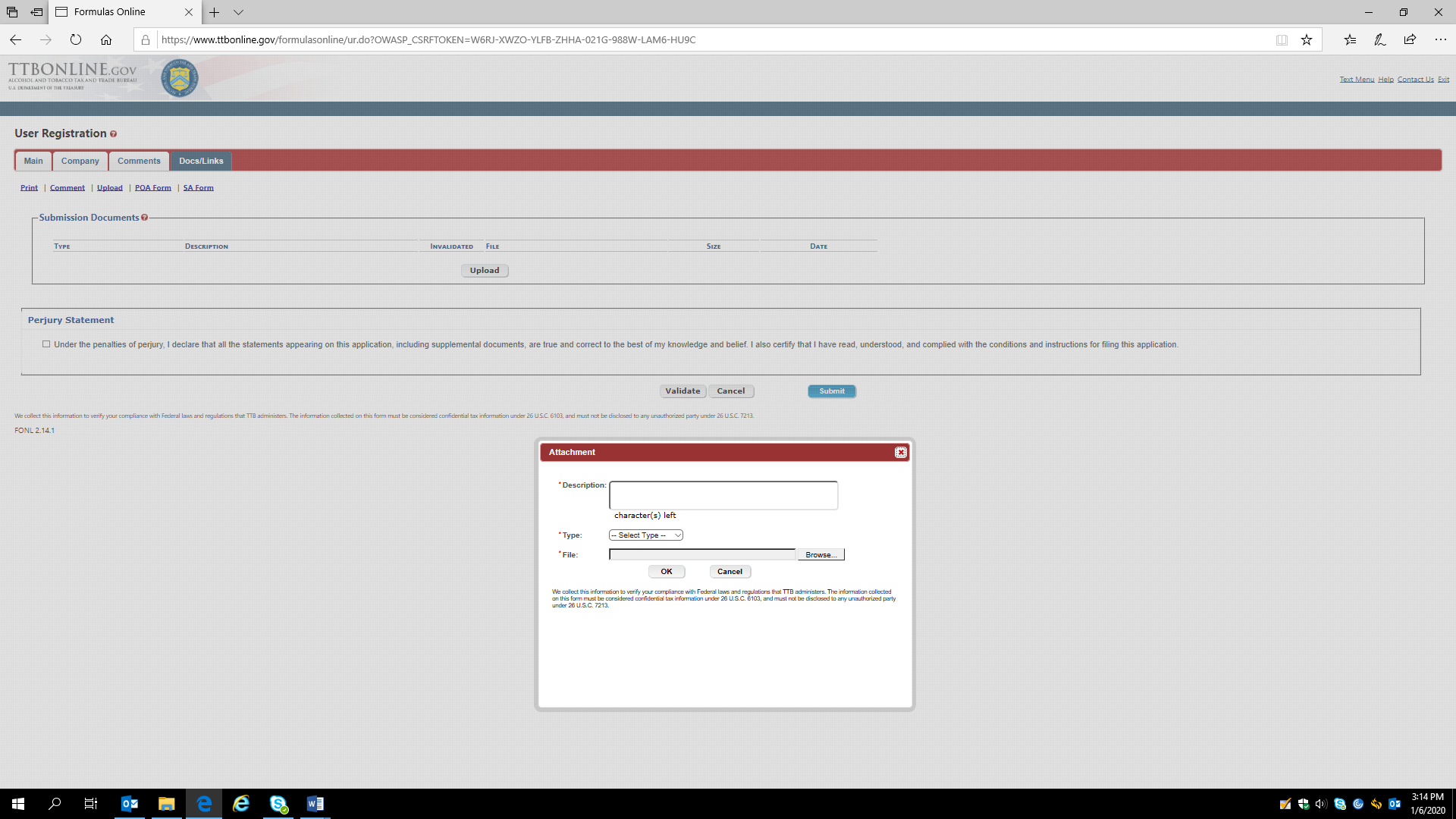The width and height of the screenshot is (1456, 819).
Task: Click the Validate button
Action: coord(682,391)
